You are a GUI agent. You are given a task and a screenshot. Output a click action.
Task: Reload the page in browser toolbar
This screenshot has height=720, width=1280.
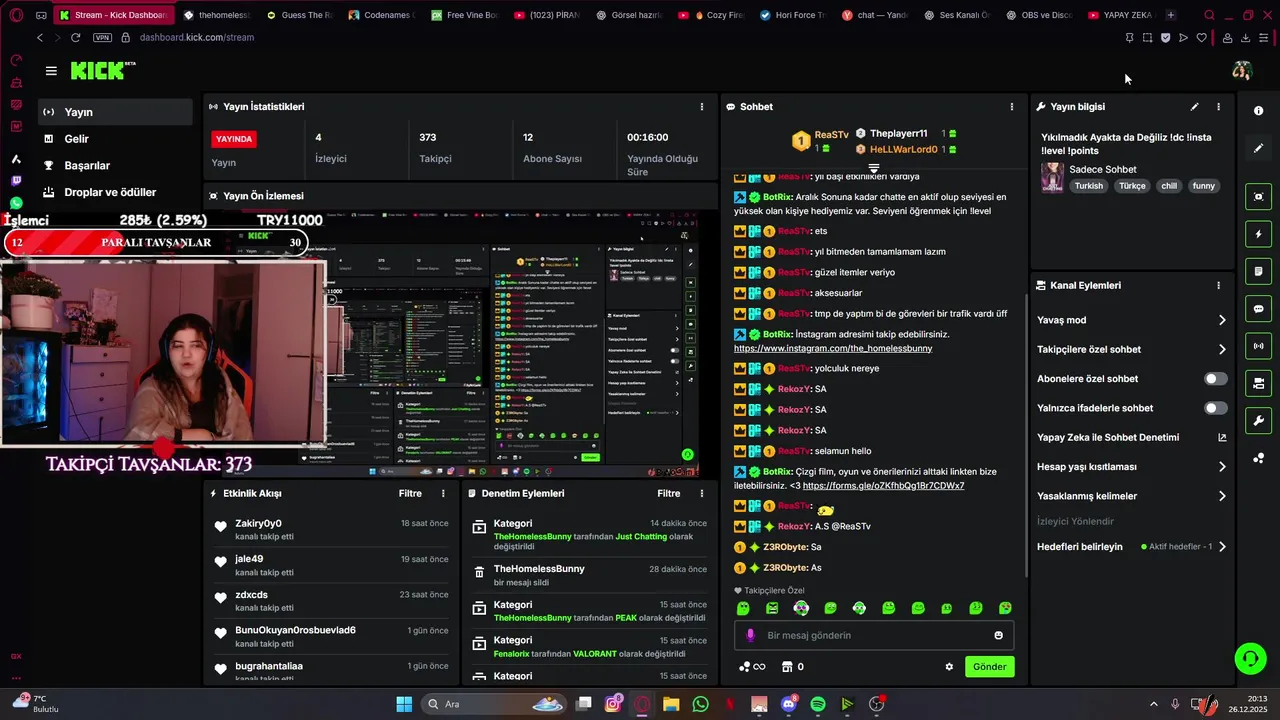[75, 37]
